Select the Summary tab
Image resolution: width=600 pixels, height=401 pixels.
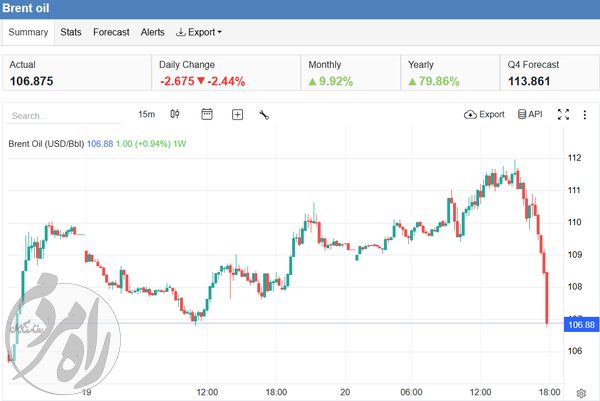tap(28, 32)
